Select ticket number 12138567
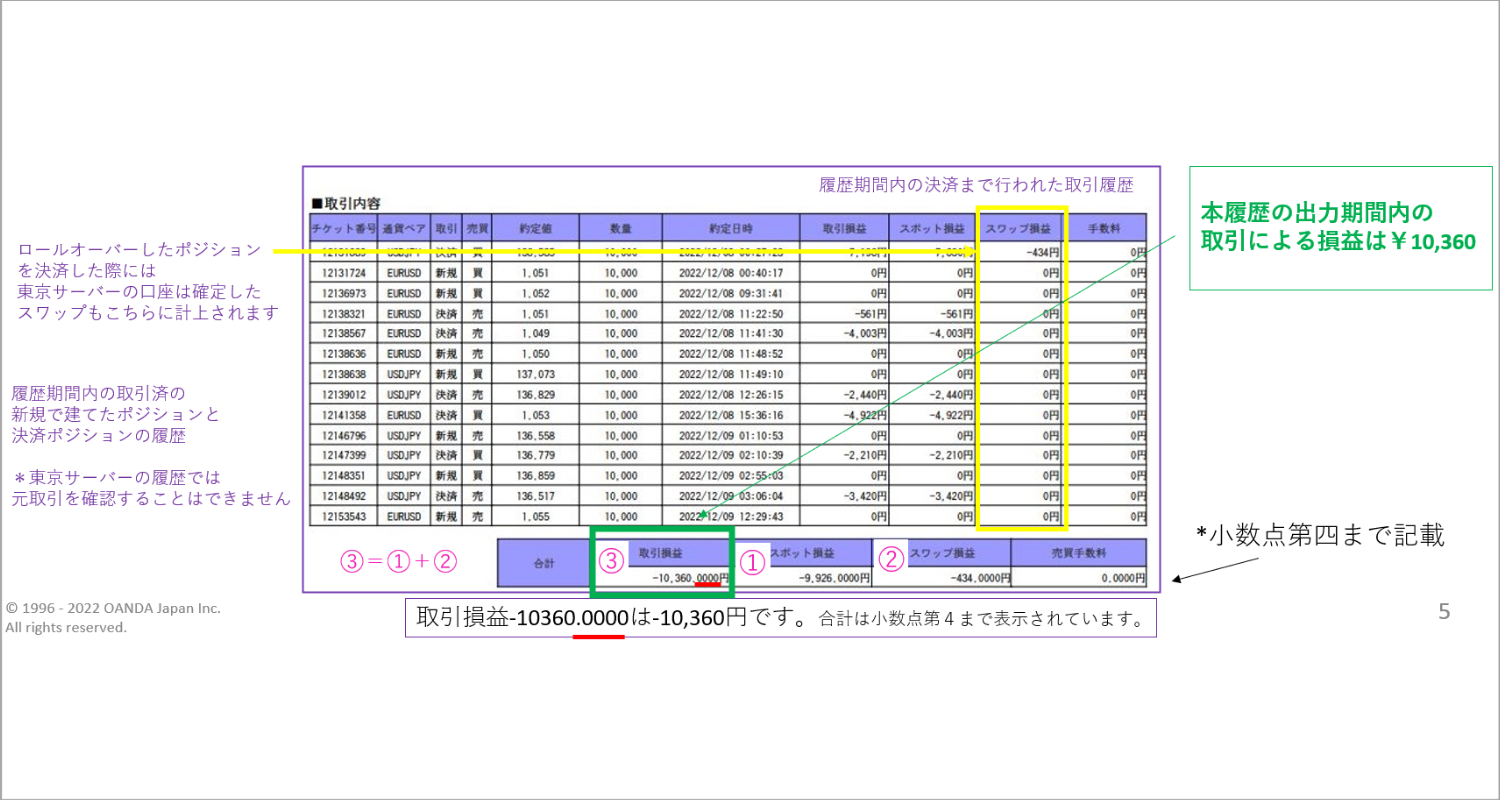The width and height of the screenshot is (1500, 800). 344,333
